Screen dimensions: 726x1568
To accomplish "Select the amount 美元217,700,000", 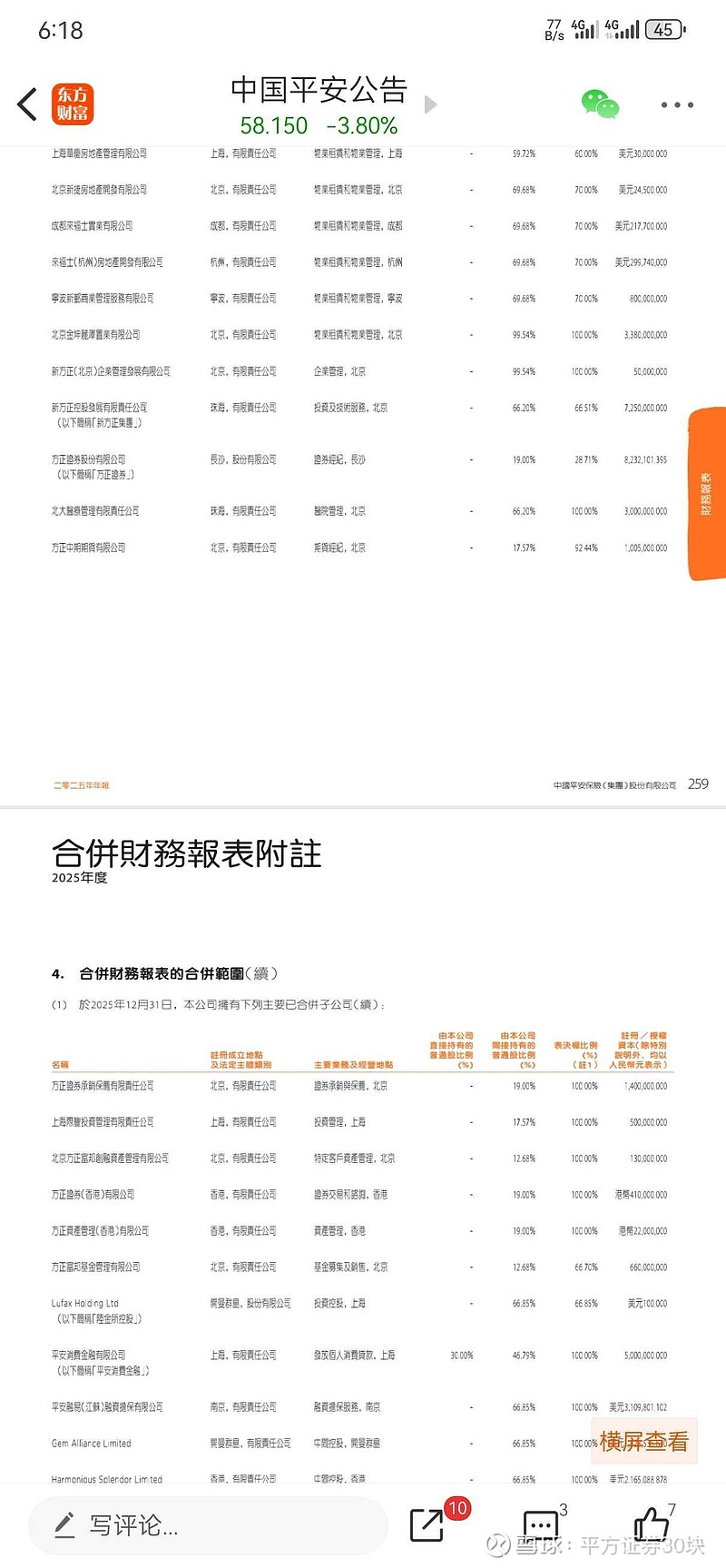I will point(641,226).
